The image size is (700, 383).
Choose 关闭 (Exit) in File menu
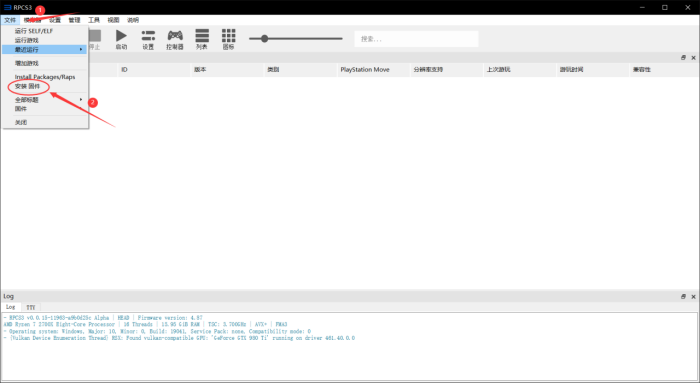point(45,122)
